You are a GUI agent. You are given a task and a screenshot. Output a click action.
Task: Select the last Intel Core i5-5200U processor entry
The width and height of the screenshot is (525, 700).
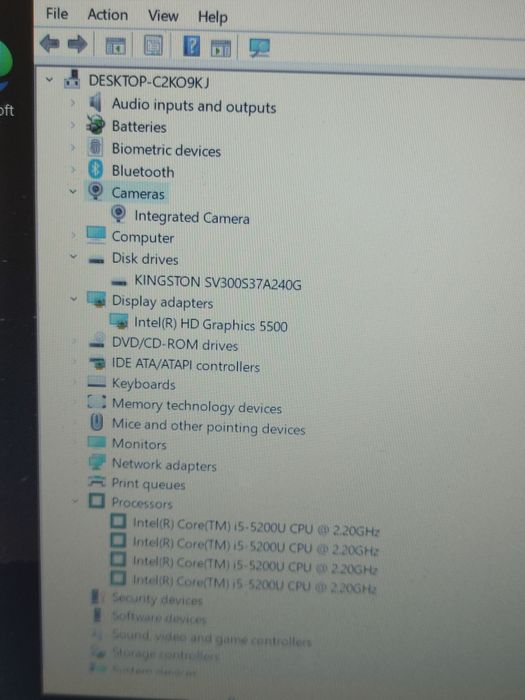click(x=254, y=584)
